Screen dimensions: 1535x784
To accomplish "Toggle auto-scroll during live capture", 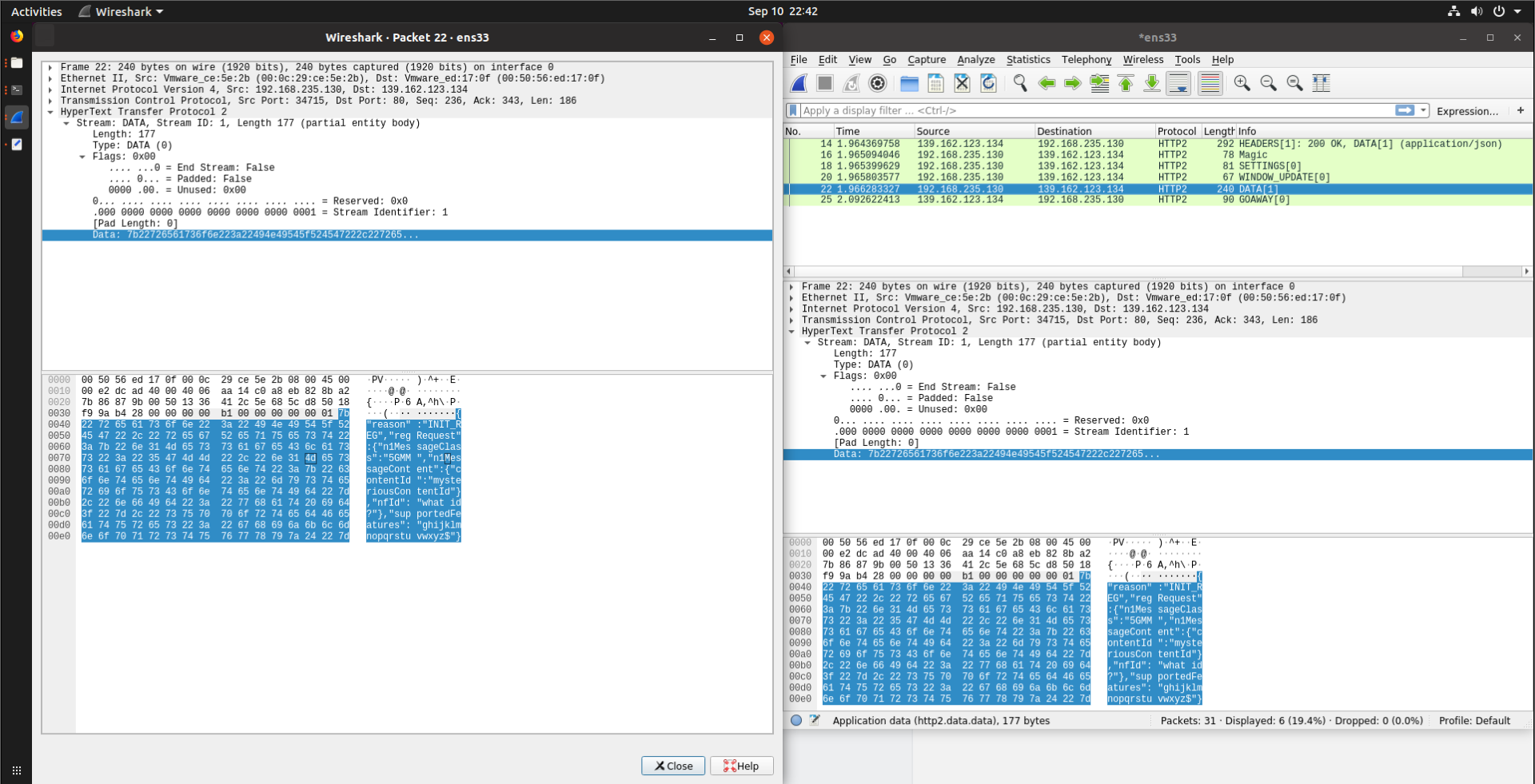I will 1178,83.
